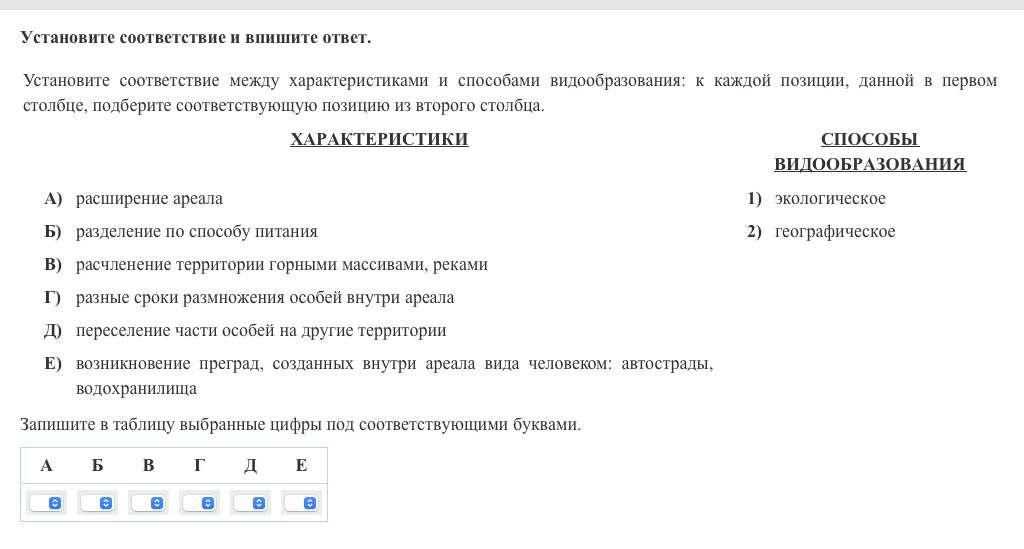Click the ХАРАКТЕРИСТИКИ column heading
The image size is (1024, 549).
379,140
